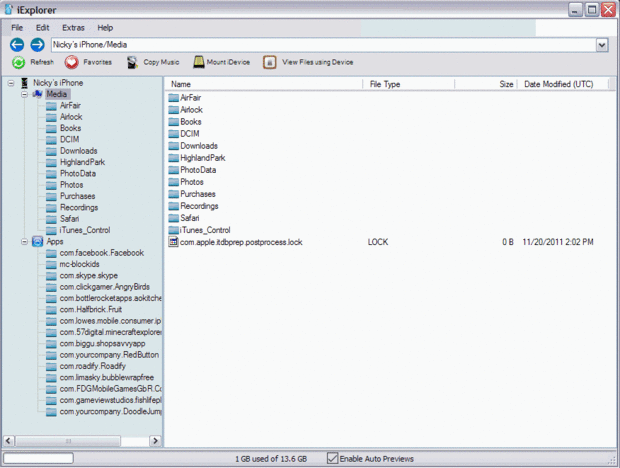620x468 pixels.
Task: Click the Media node icon in tree
Action: click(38, 94)
